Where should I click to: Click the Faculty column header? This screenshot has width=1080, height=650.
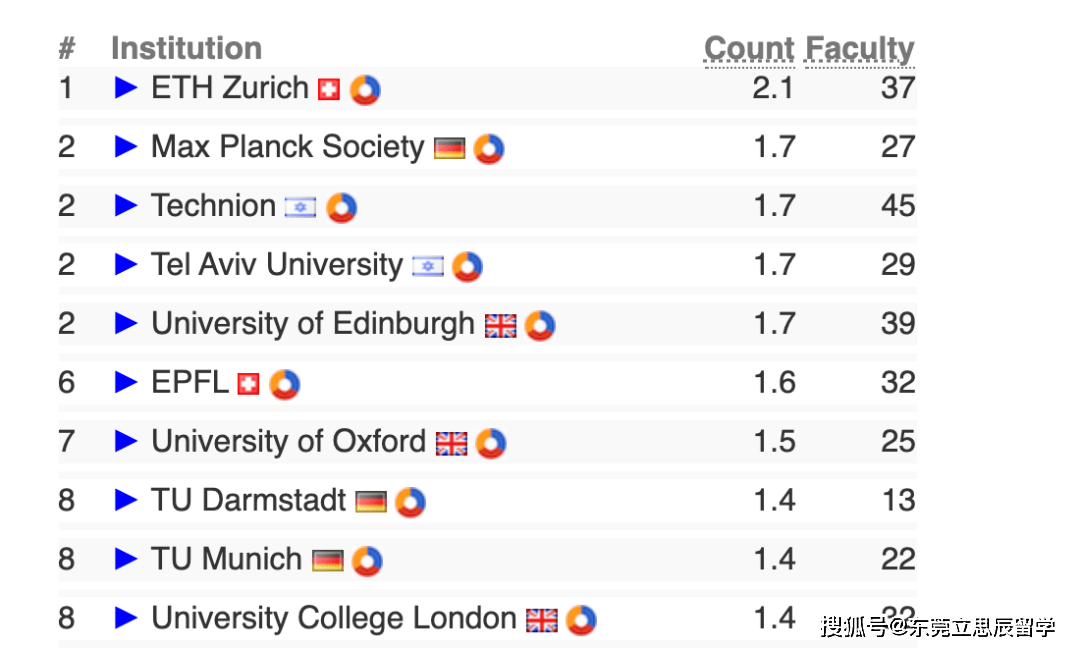coord(860,48)
